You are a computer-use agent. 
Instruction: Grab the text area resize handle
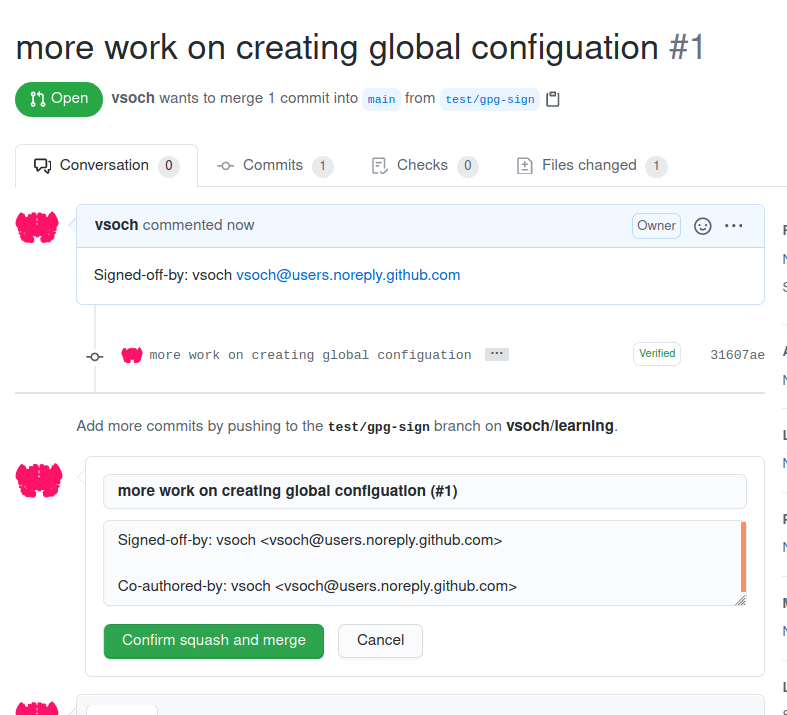point(740,600)
